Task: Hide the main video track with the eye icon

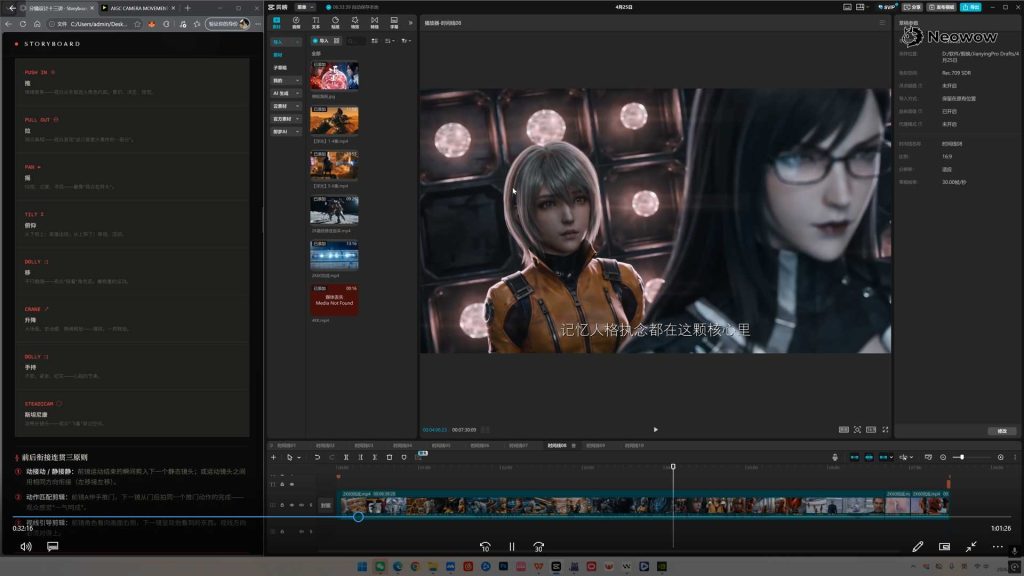Action: coord(292,505)
